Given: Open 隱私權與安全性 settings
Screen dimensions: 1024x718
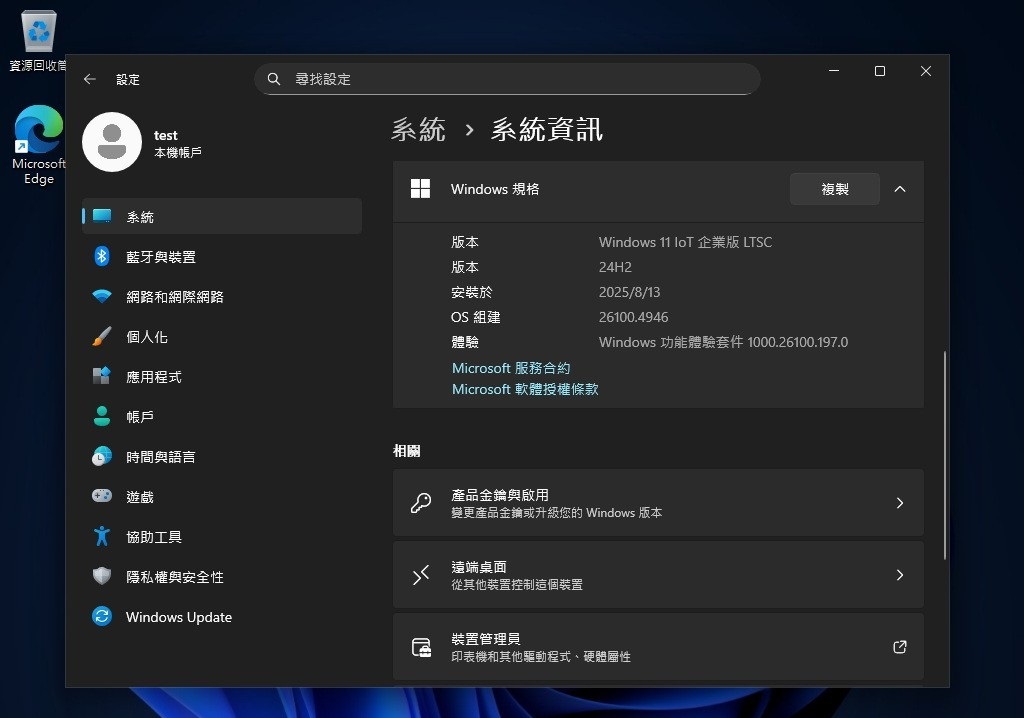Looking at the screenshot, I should click(222, 576).
